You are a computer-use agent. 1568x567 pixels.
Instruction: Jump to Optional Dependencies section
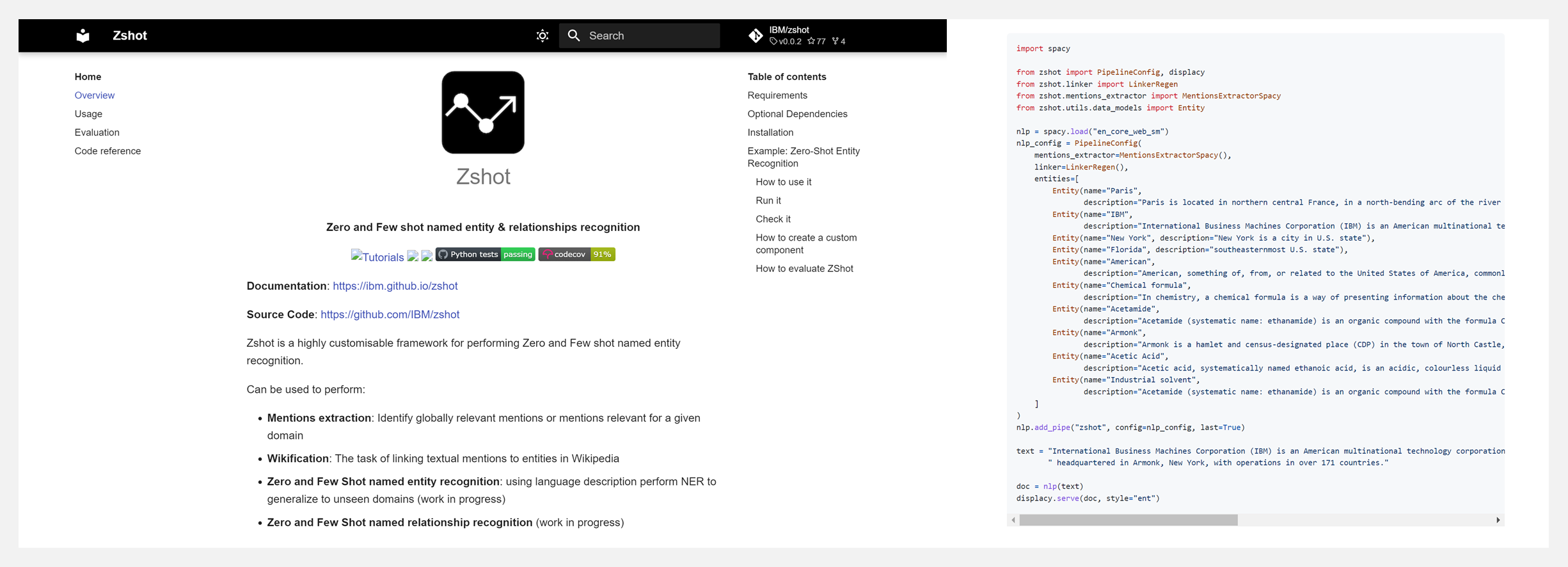[797, 114]
